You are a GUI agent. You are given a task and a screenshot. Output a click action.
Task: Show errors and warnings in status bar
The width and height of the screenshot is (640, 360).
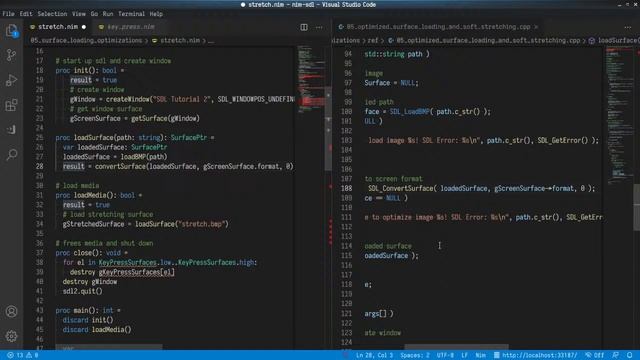click(22, 355)
